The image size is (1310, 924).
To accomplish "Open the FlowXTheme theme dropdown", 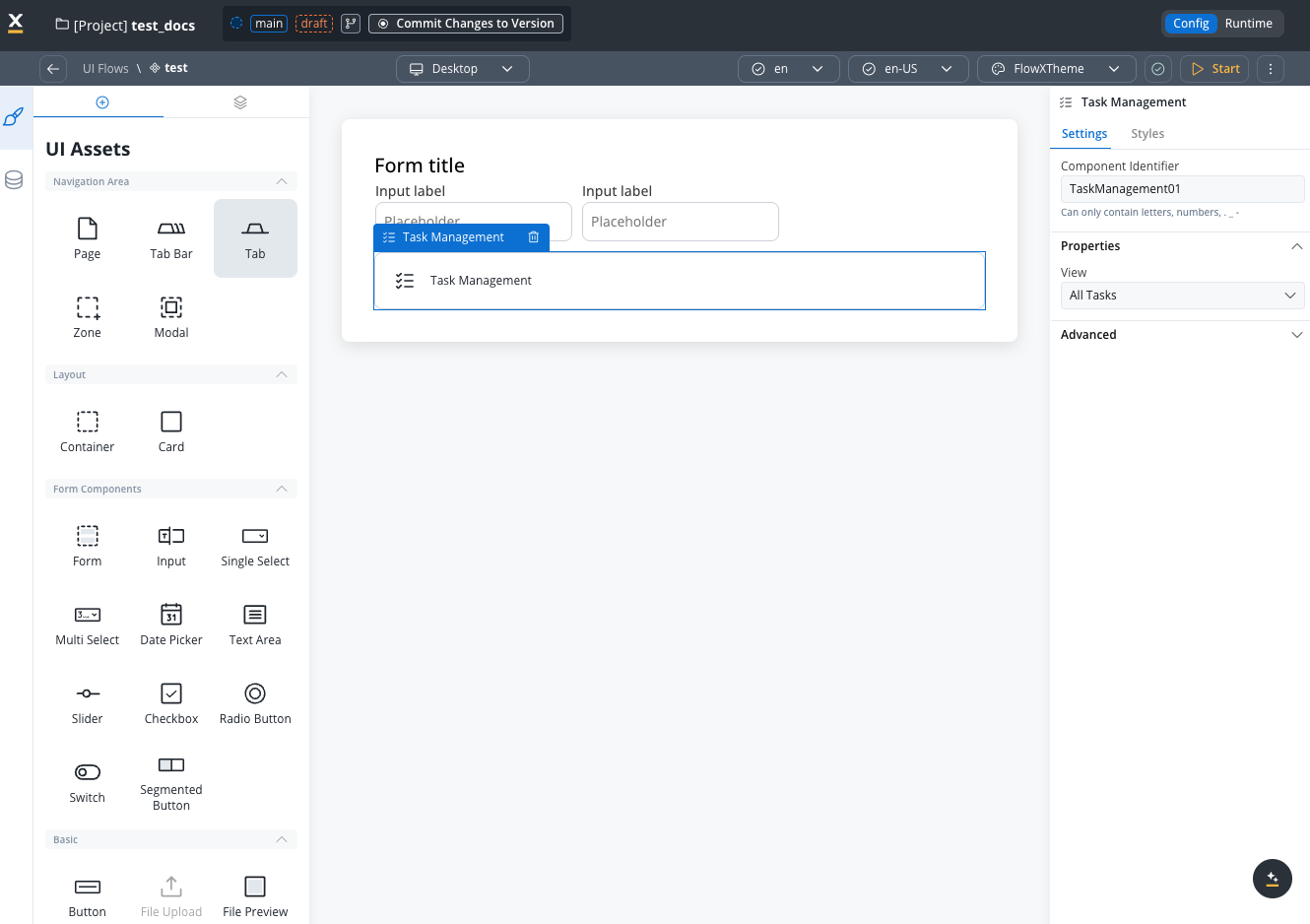I will coord(1056,69).
